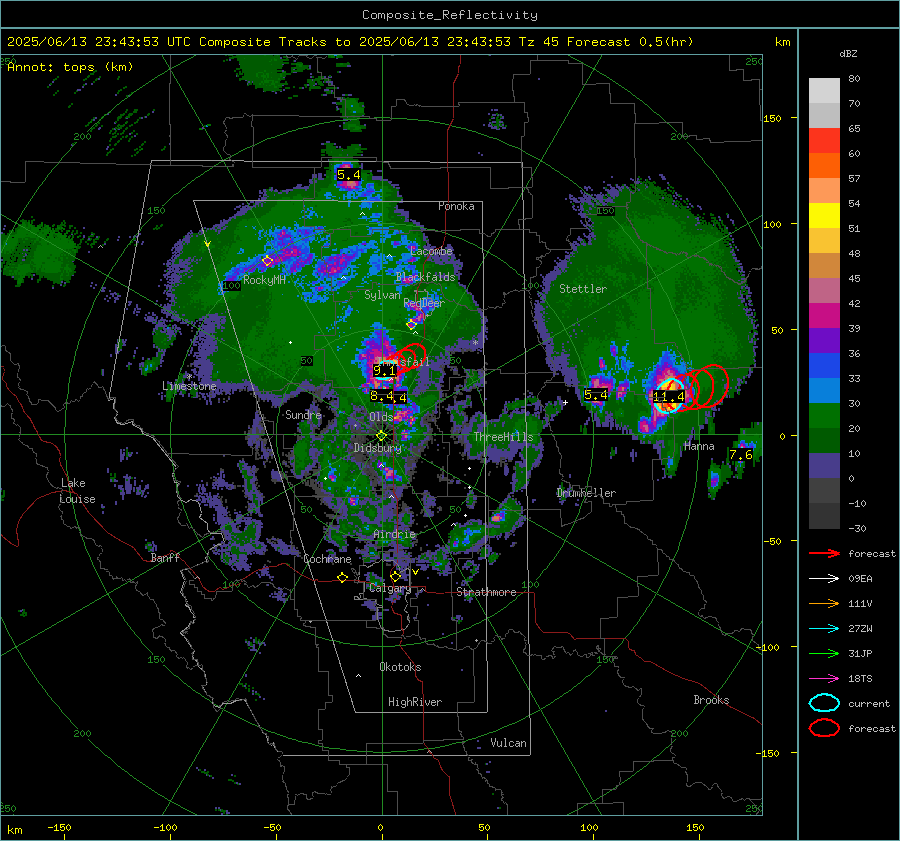The height and width of the screenshot is (841, 900).
Task: Select the Strathmore town label
Action: point(487,592)
